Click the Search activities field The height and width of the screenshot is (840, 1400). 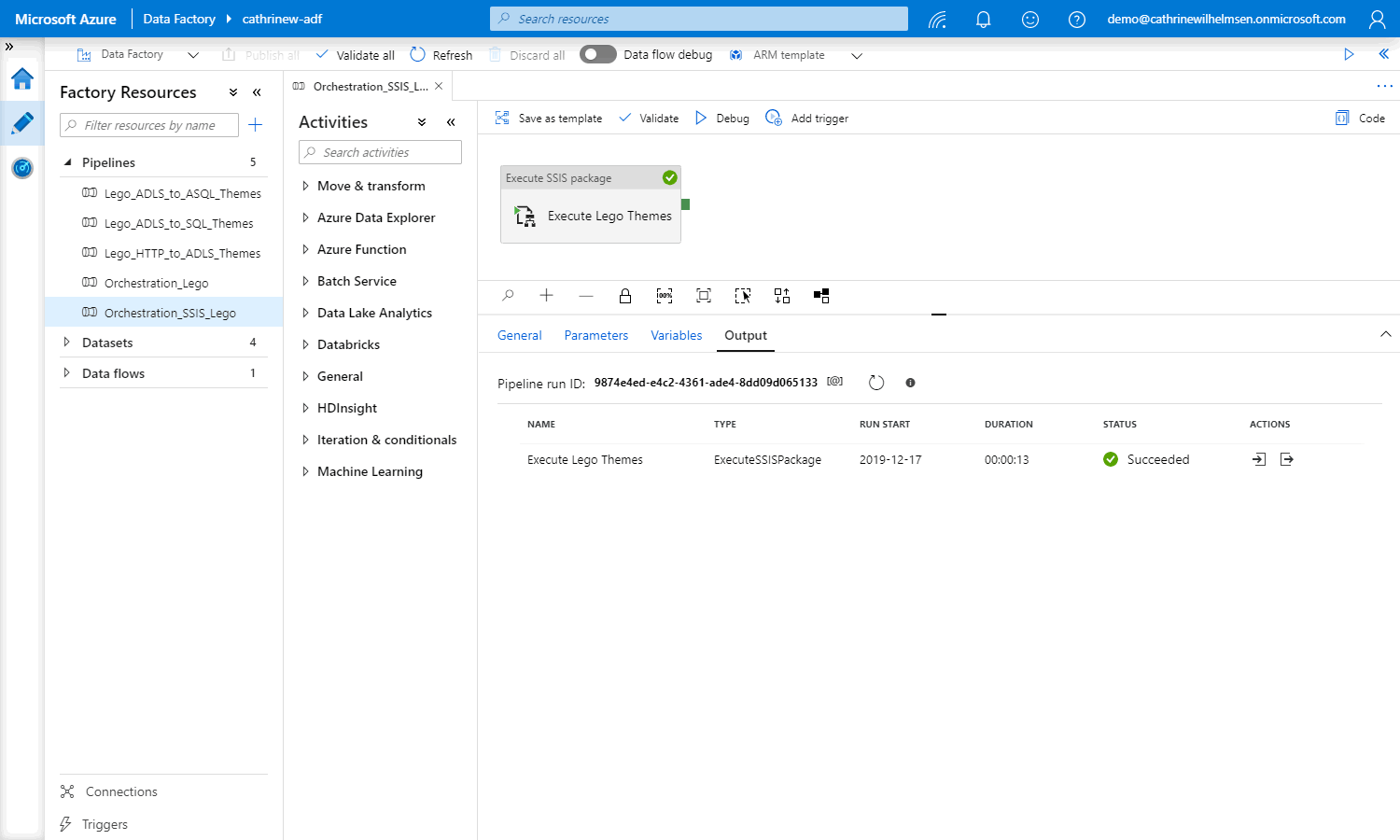(381, 152)
